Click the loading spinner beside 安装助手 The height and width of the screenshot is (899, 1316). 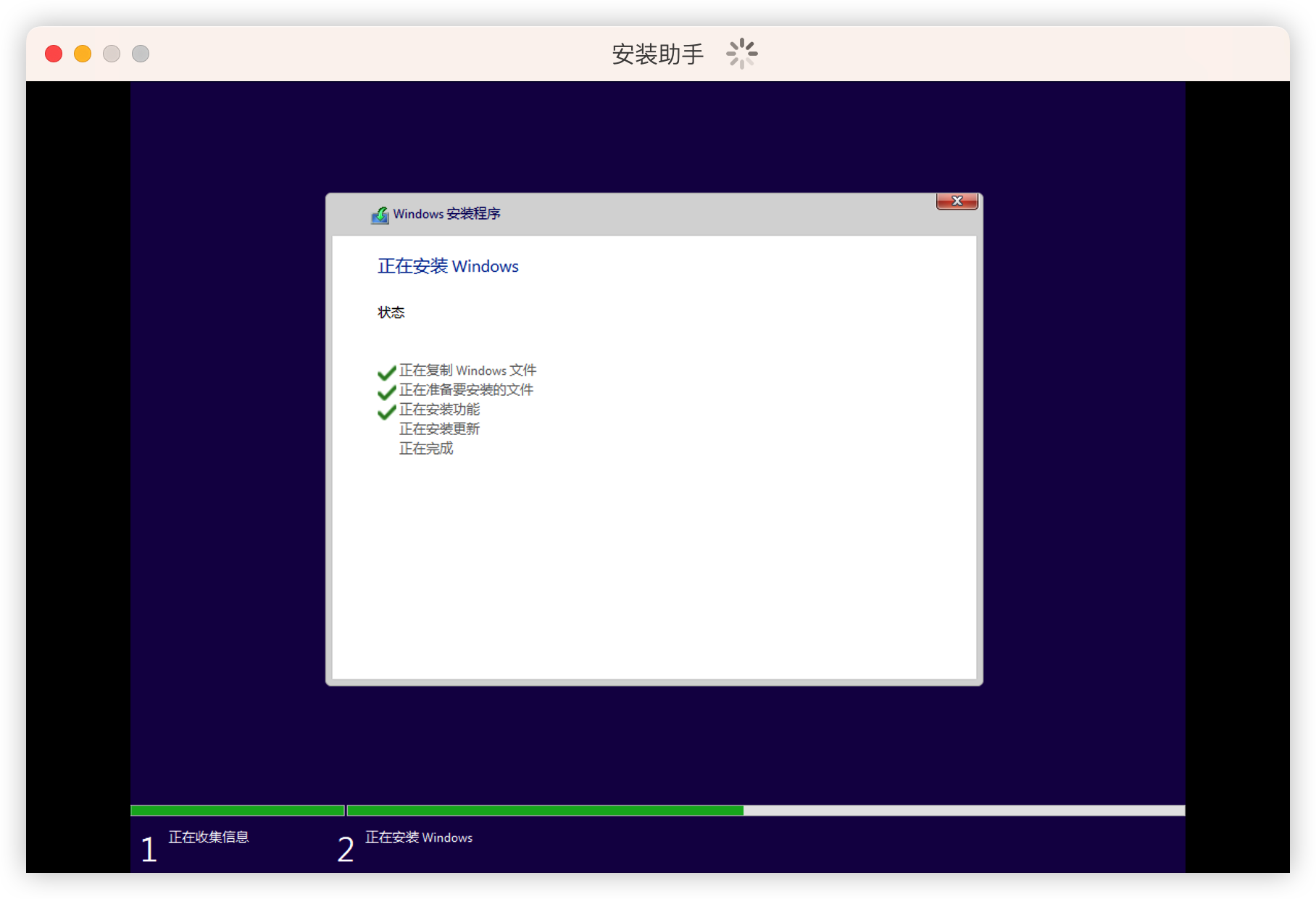coord(741,54)
